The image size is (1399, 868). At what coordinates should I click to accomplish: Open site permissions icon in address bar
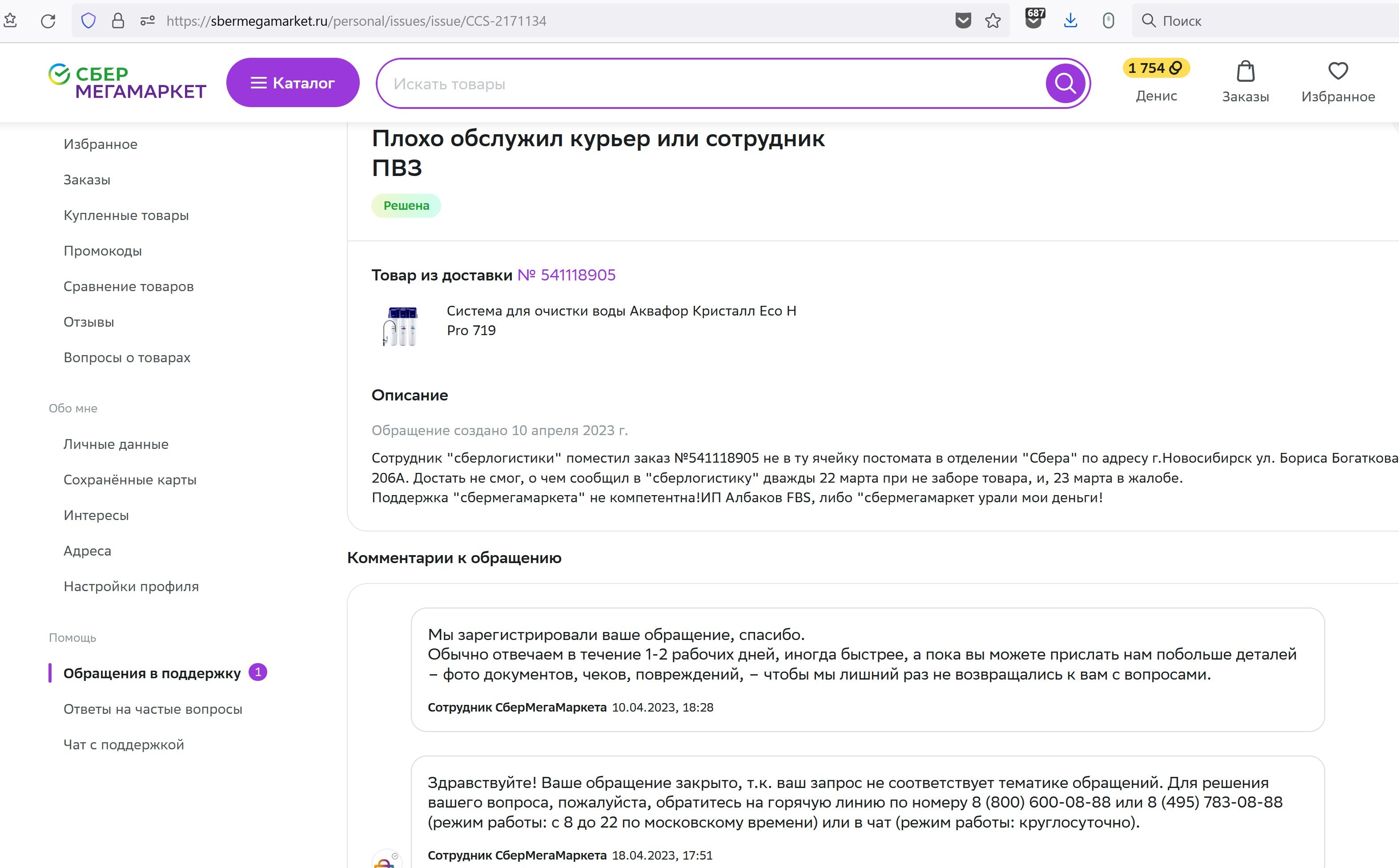point(148,21)
